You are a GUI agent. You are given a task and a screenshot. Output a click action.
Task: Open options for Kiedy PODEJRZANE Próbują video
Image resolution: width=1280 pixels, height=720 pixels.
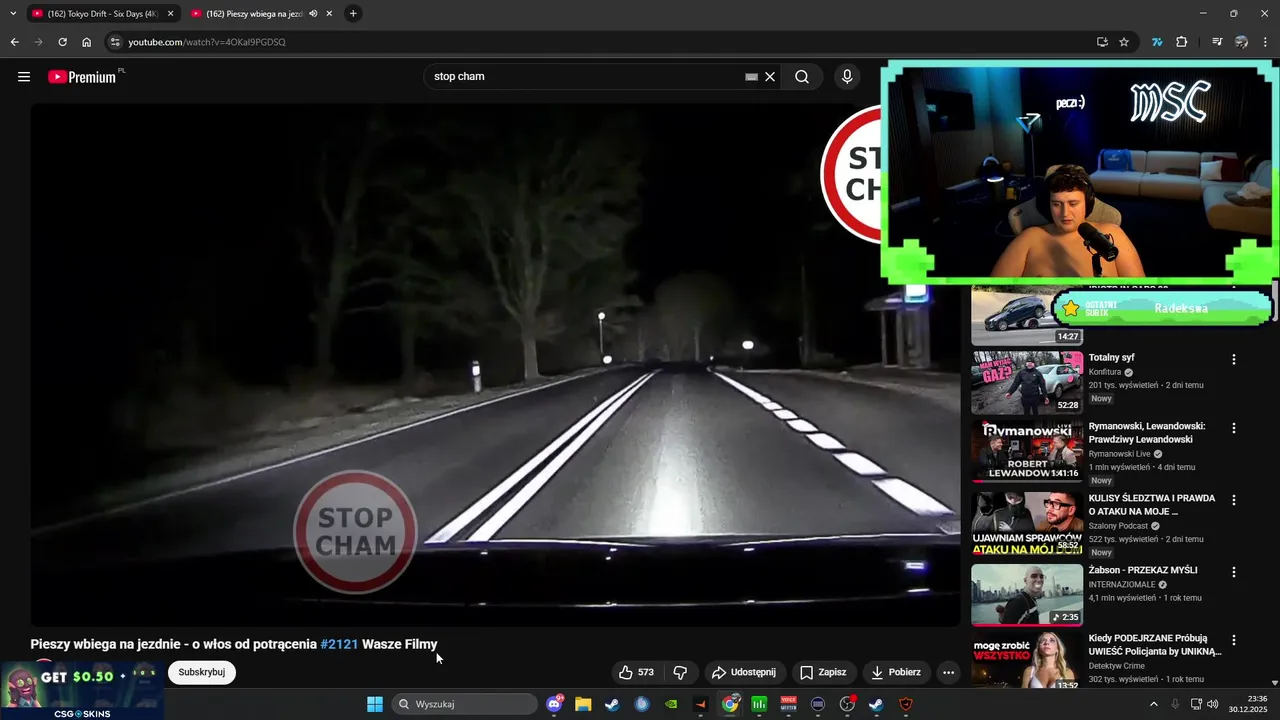[x=1234, y=640]
